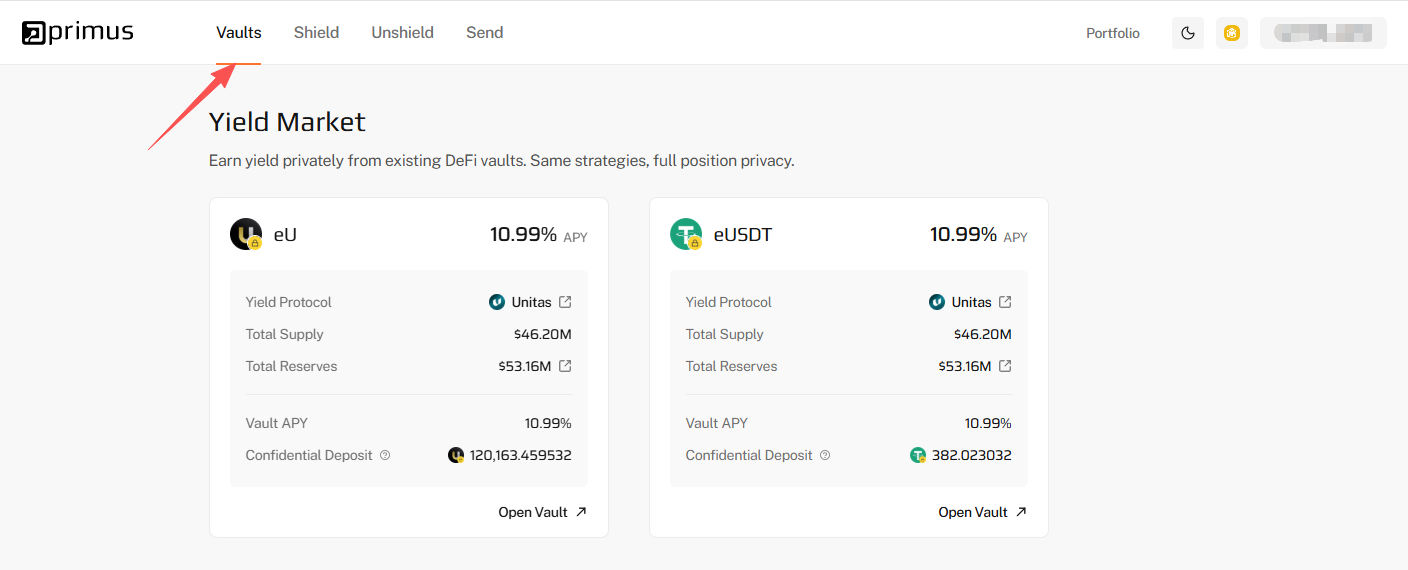Show Confidential Deposit help in eUSDT card
The width and height of the screenshot is (1408, 570).
pyautogui.click(x=825, y=455)
